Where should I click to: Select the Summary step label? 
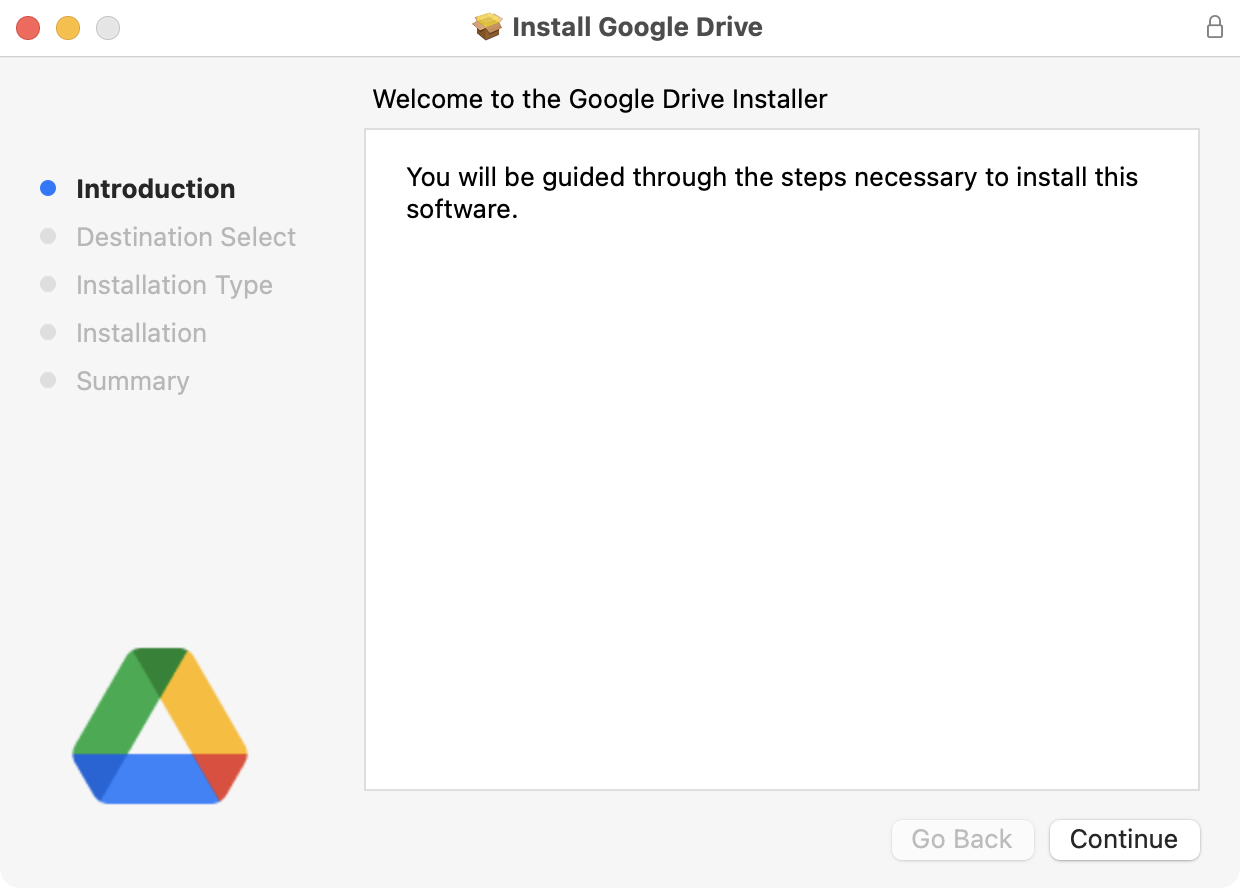132,381
